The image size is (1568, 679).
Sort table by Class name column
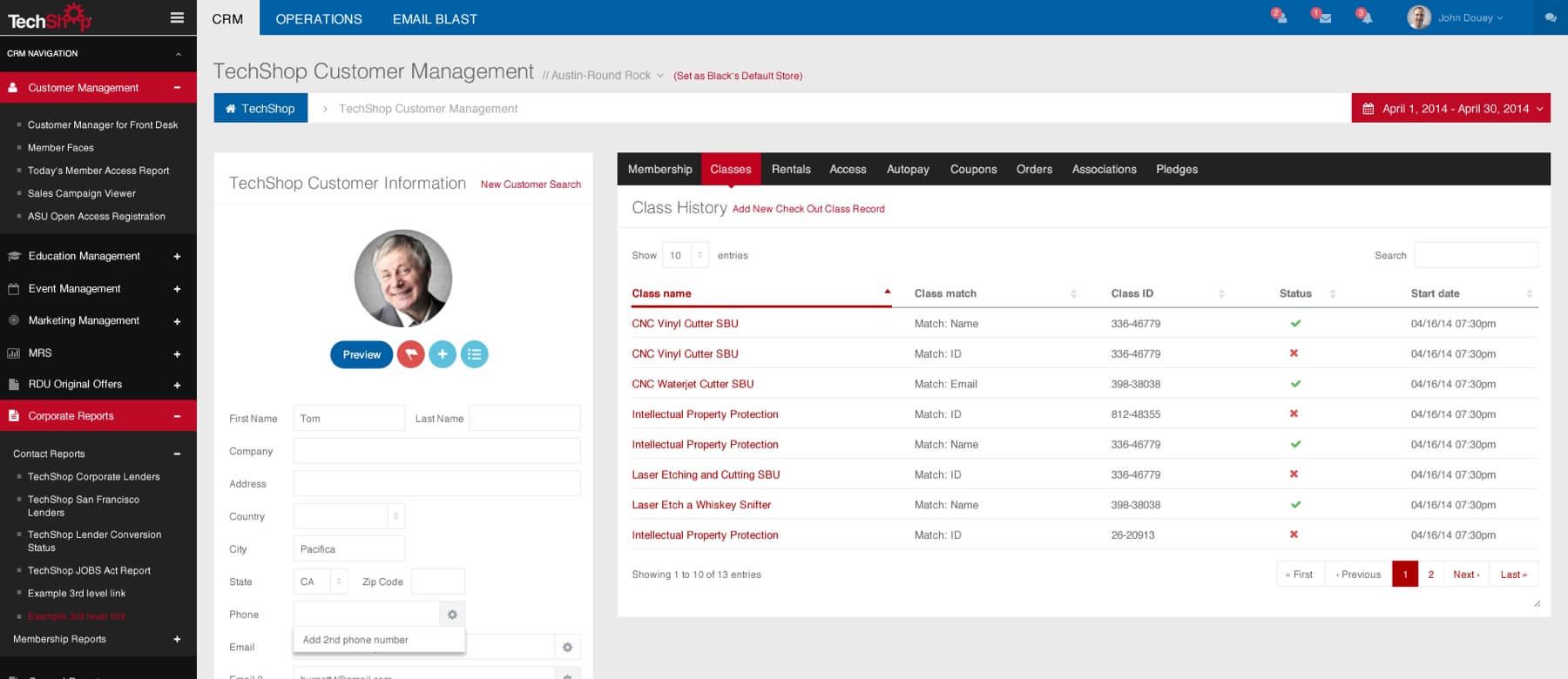pos(761,293)
